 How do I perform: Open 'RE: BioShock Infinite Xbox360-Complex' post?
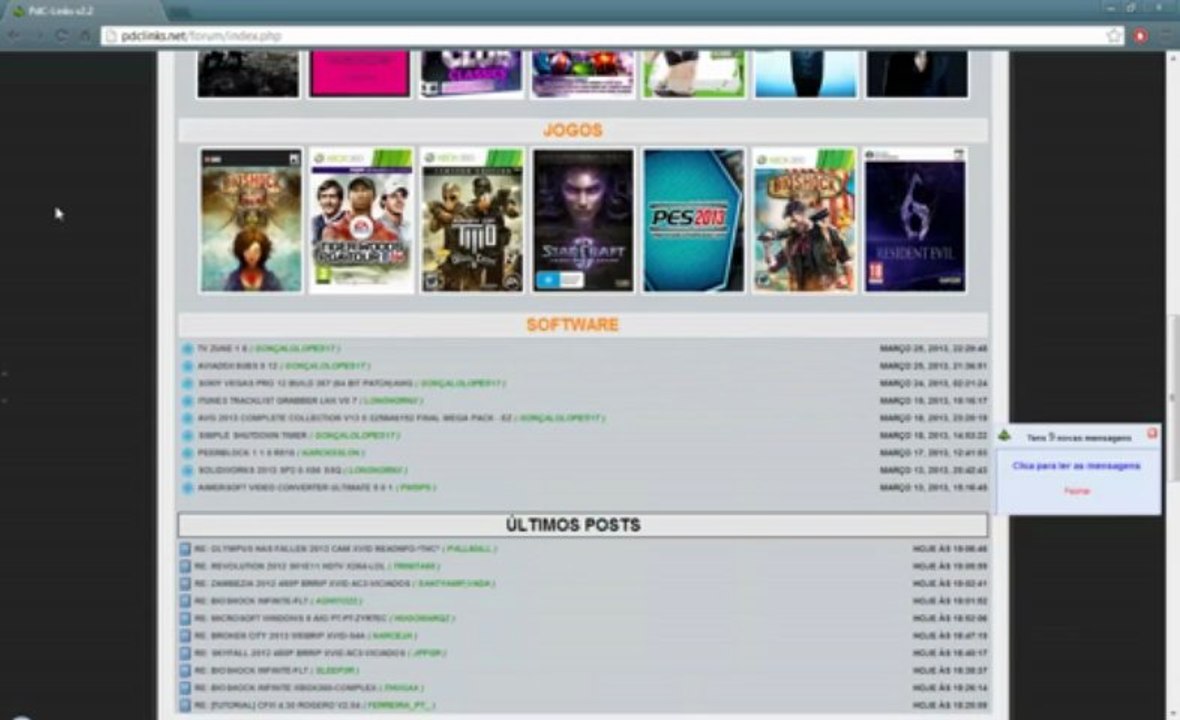285,688
